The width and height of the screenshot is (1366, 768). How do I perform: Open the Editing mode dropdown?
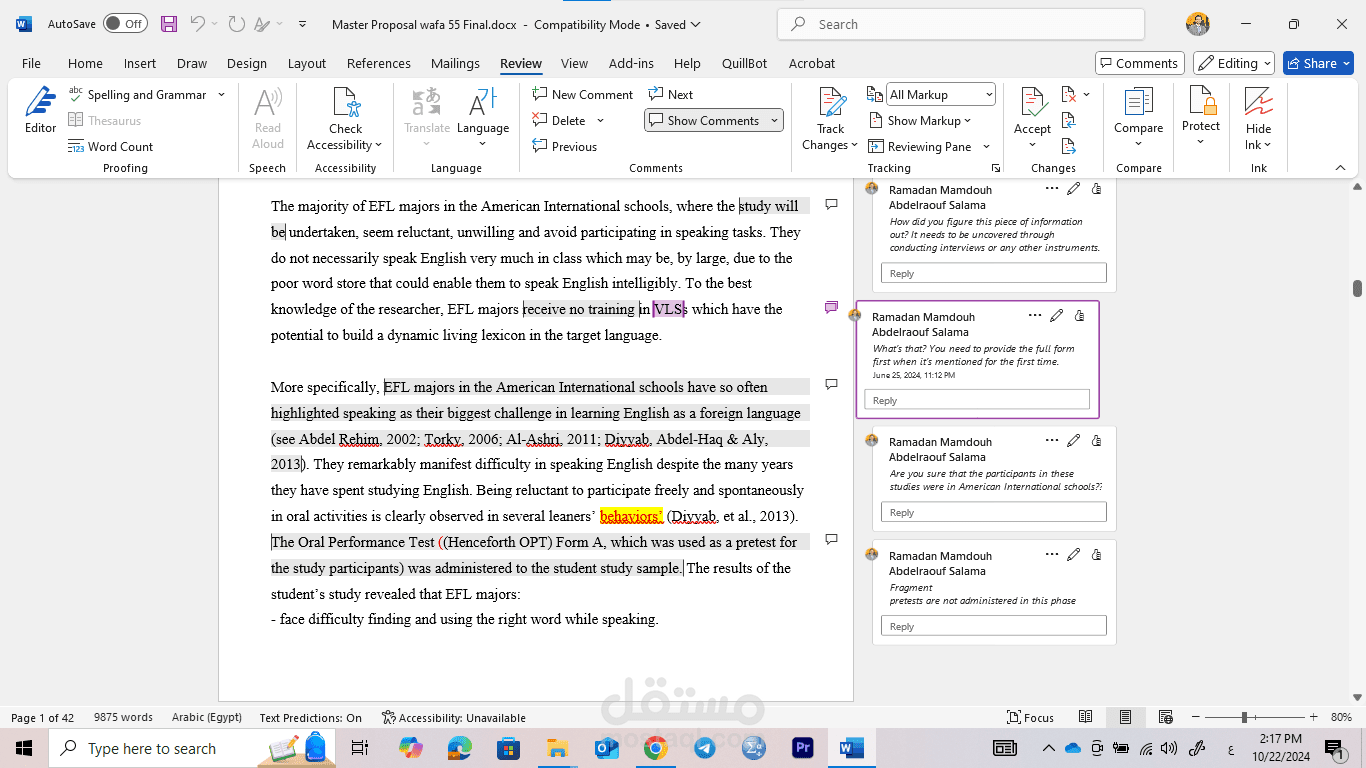click(1234, 63)
